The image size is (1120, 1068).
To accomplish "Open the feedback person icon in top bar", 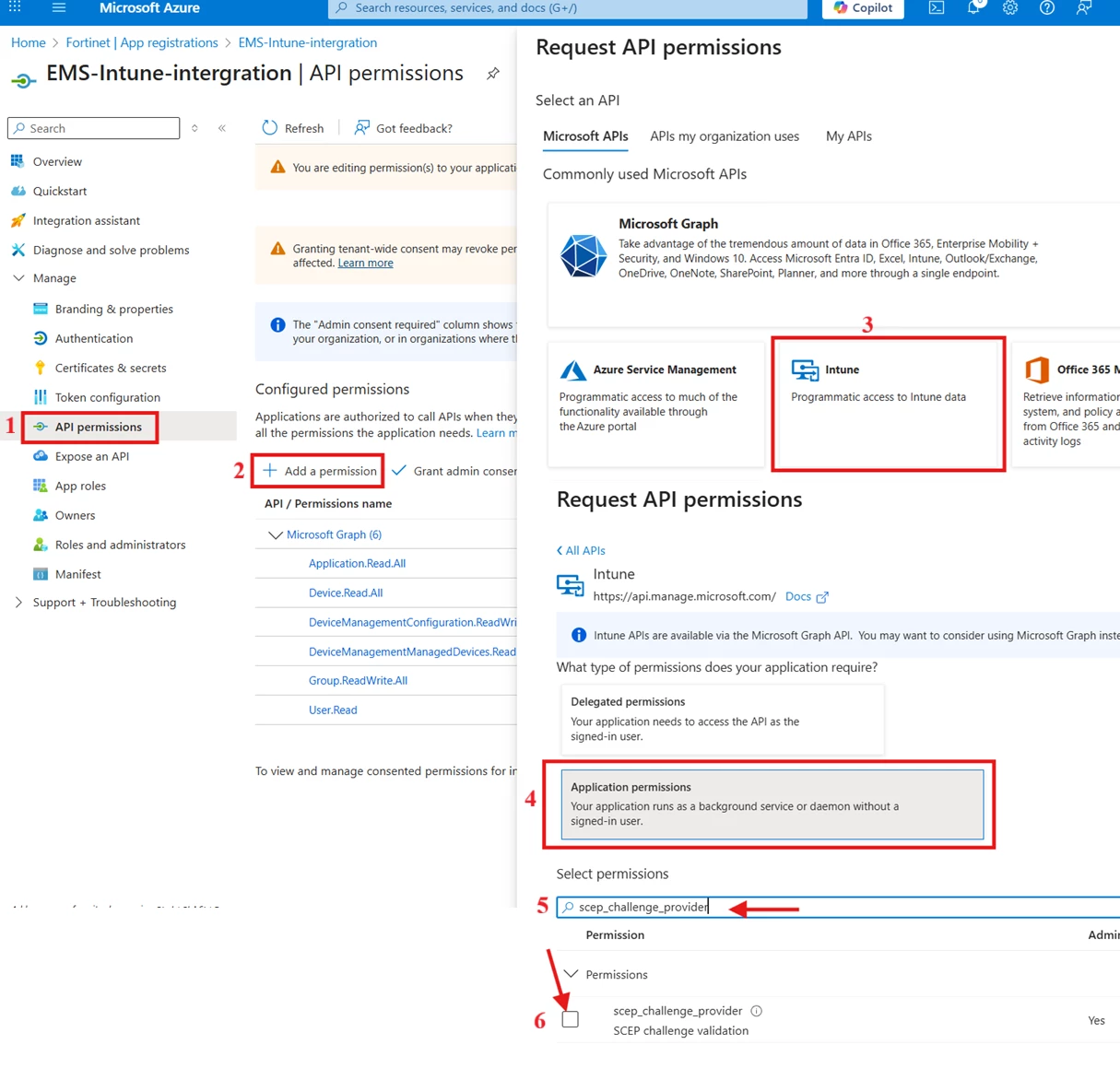I will pos(1084,7).
